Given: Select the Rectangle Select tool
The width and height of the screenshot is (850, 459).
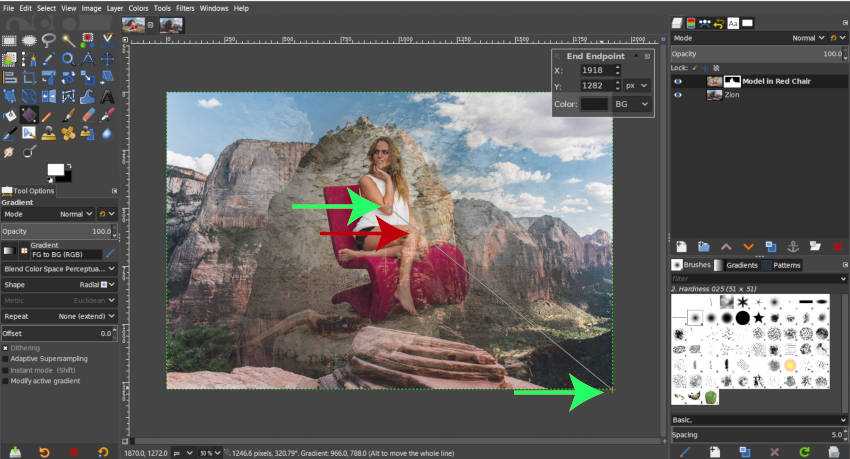Looking at the screenshot, I should pos(9,40).
